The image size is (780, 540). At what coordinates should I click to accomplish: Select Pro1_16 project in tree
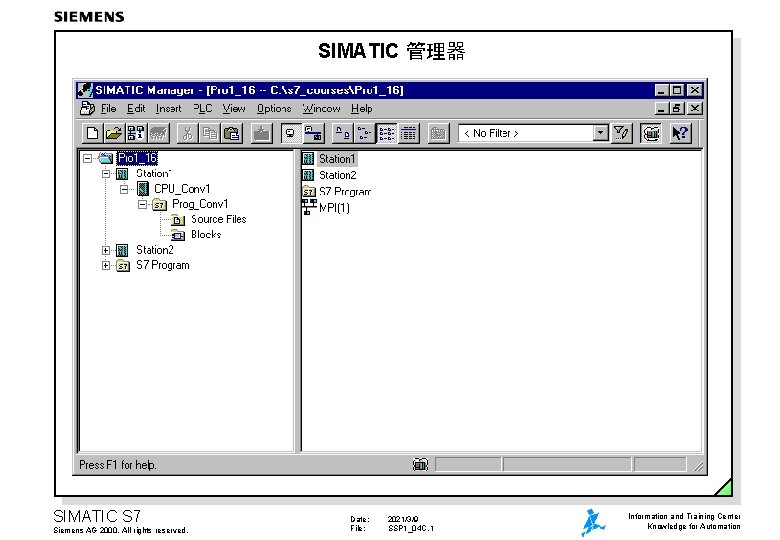coord(137,158)
